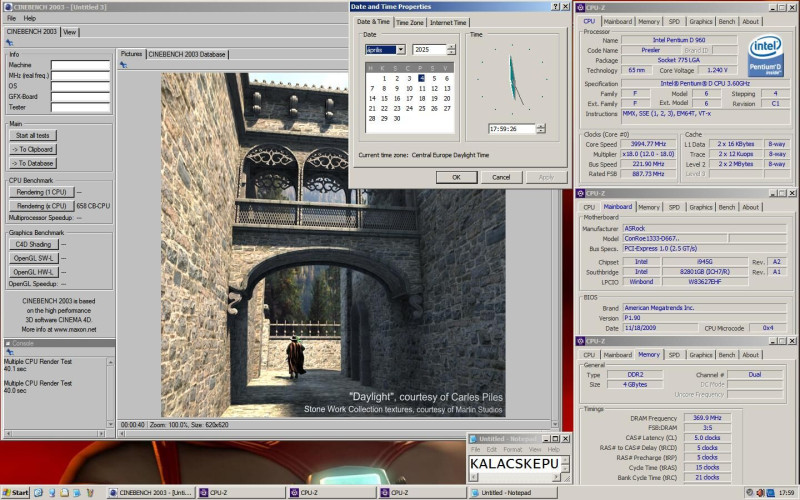
Task: Open the month dropdown showing április
Action: 401,49
